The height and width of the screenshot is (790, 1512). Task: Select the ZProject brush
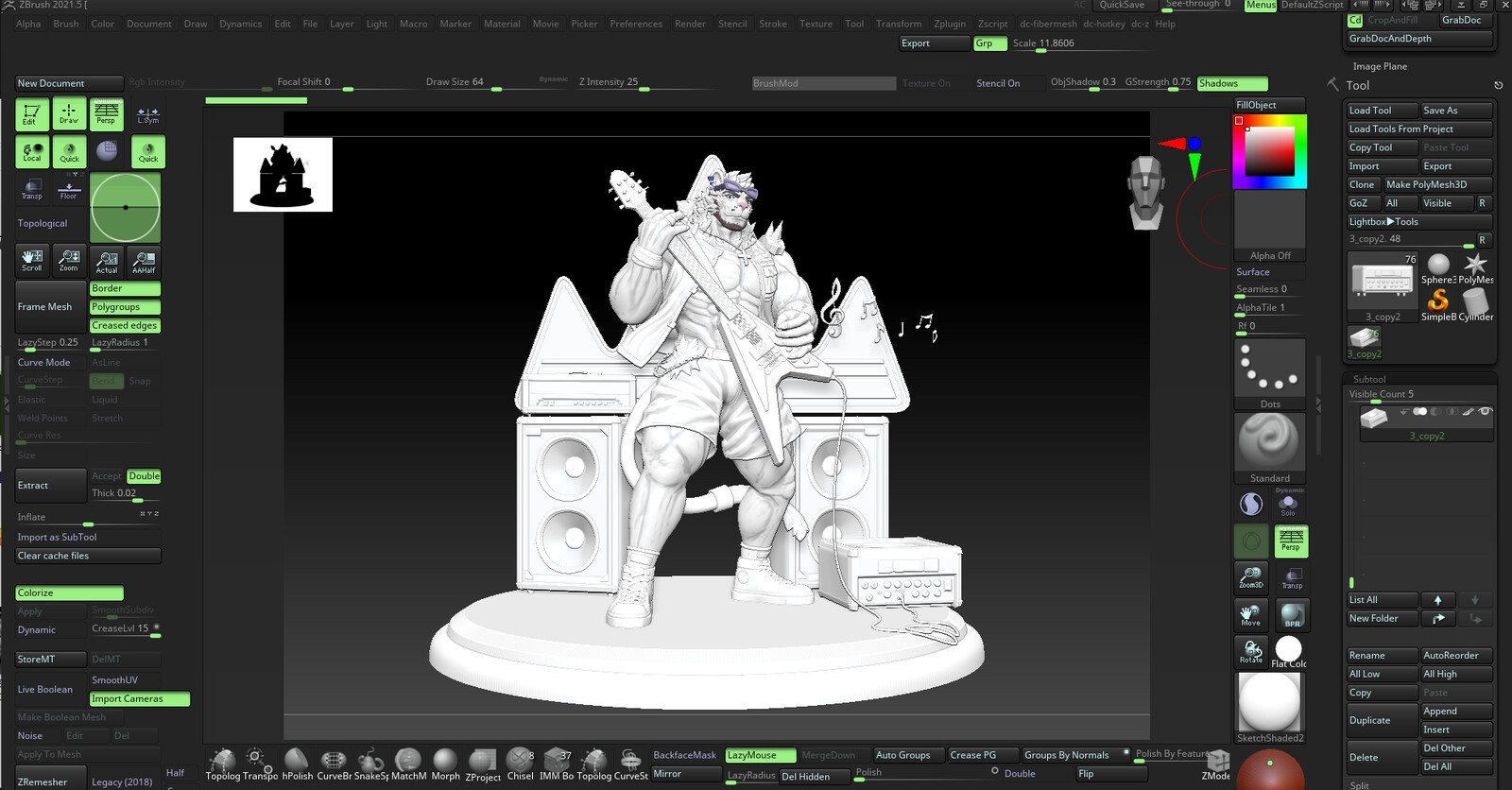click(483, 764)
